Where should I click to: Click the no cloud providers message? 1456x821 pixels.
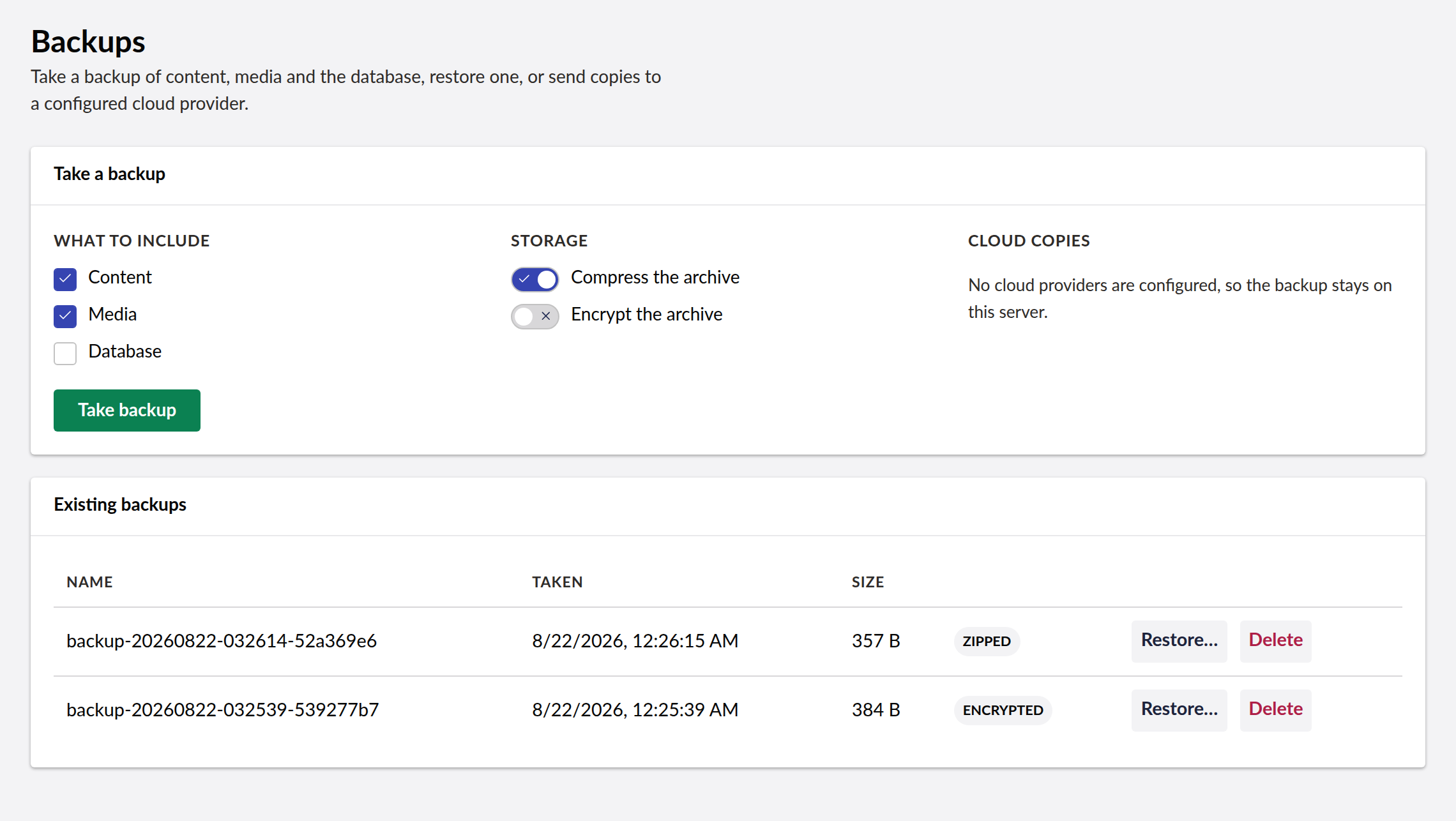point(1180,298)
